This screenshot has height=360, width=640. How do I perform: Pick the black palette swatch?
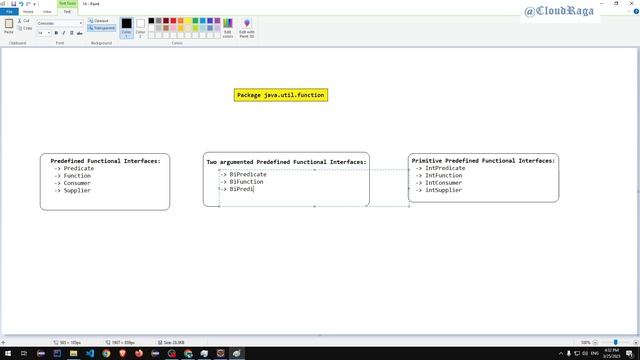click(151, 20)
